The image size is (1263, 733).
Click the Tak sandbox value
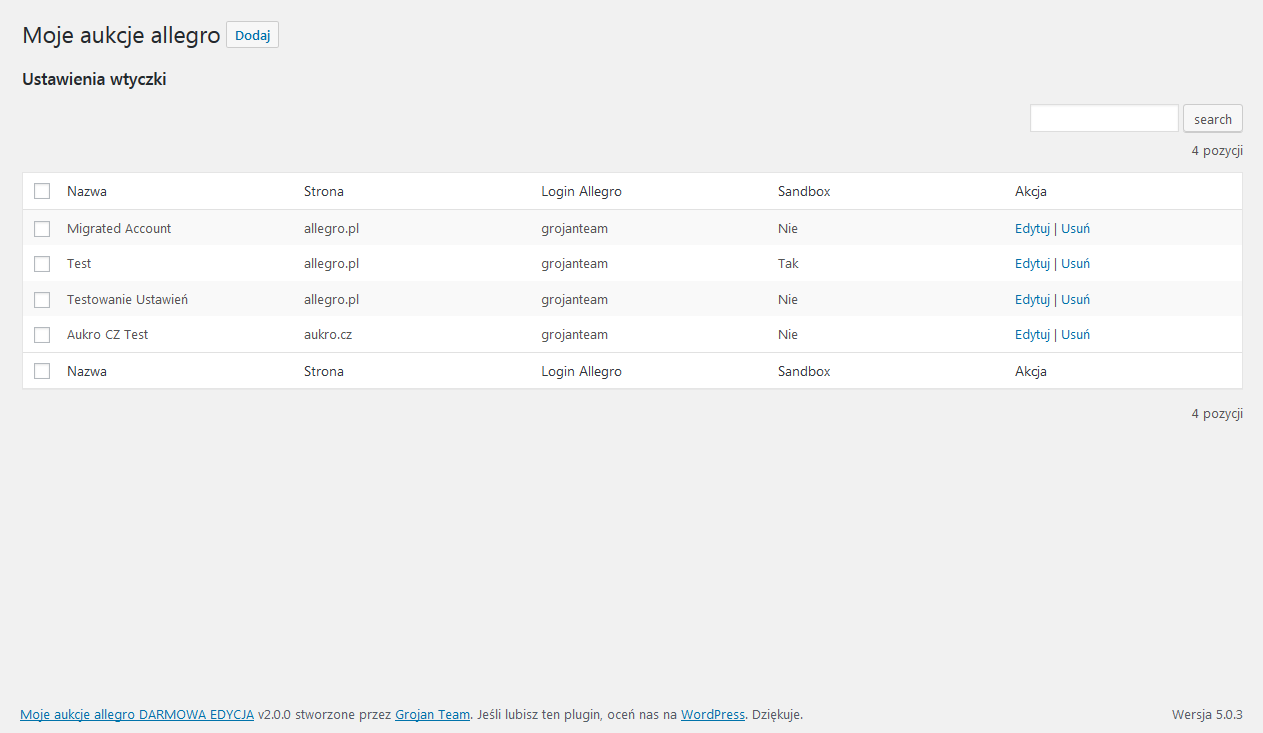(788, 264)
